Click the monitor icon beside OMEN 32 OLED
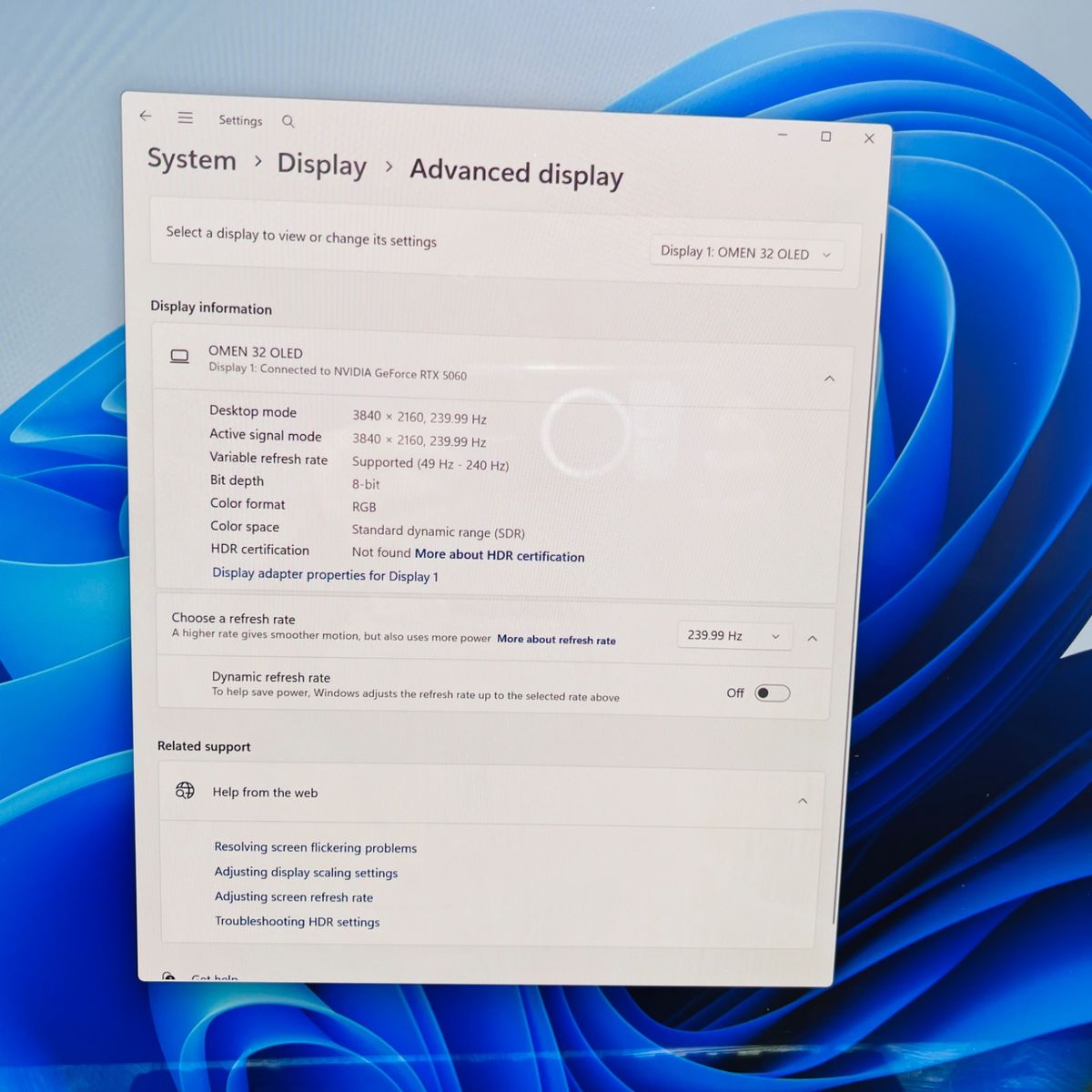This screenshot has height=1092, width=1092. pos(180,357)
